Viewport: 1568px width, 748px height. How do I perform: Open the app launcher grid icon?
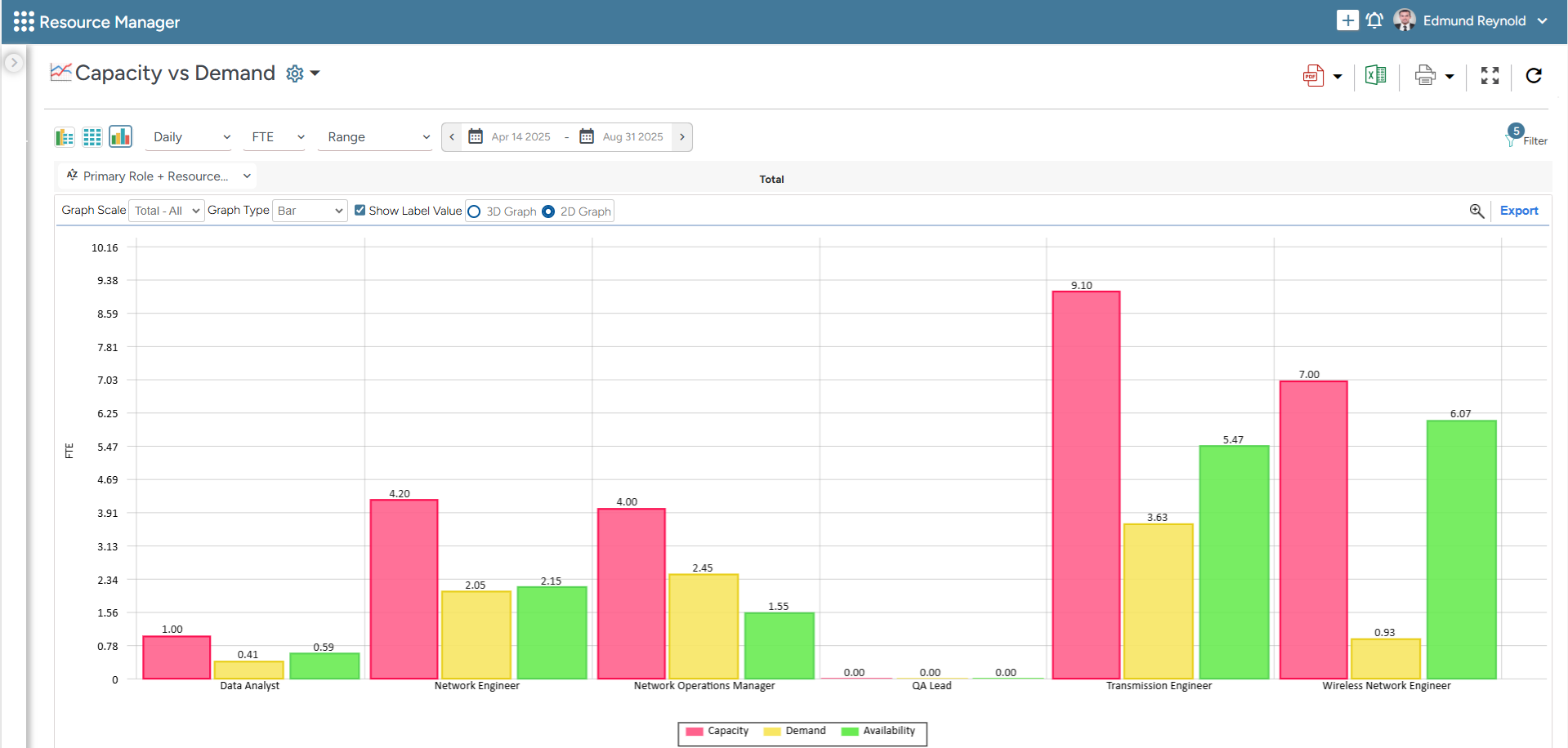click(24, 22)
